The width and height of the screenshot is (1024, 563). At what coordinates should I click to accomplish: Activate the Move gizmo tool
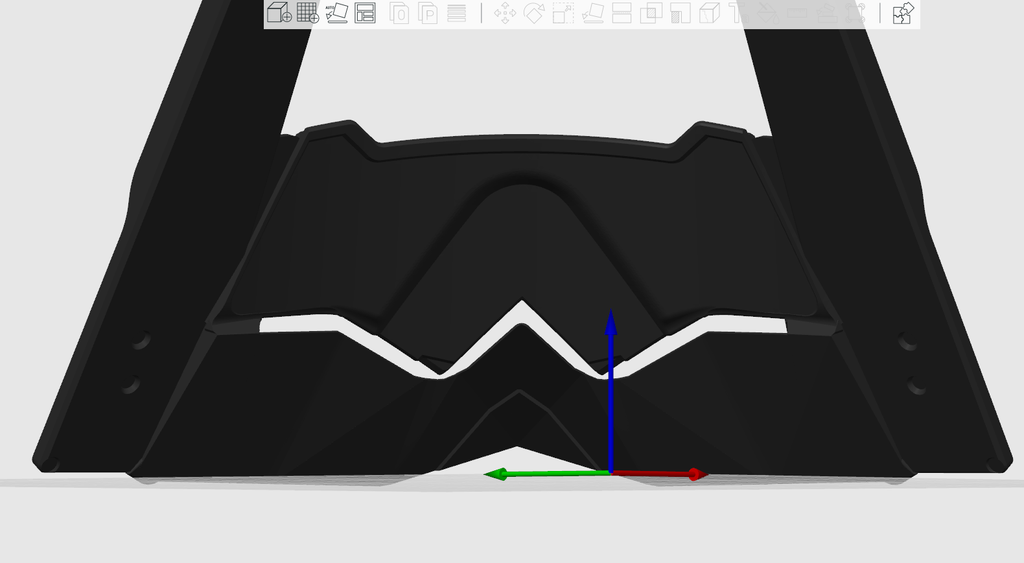tap(505, 12)
